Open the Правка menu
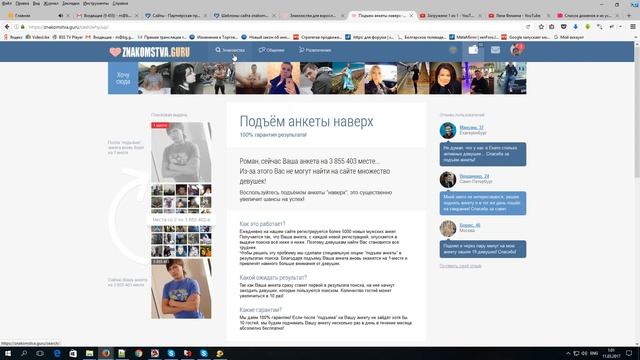This screenshot has width=640, height=360. pyautogui.click(x=22, y=3)
